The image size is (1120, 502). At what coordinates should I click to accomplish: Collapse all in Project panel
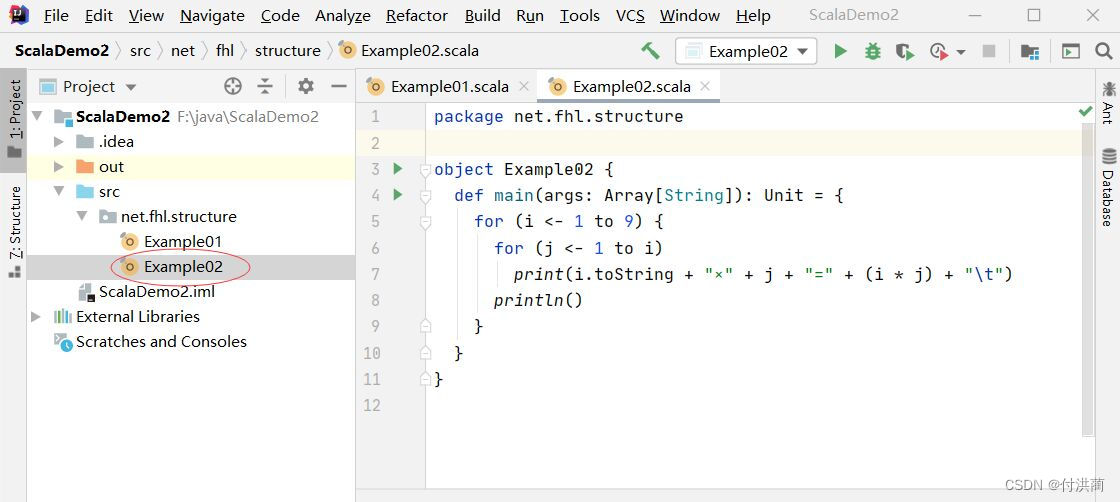coord(265,86)
